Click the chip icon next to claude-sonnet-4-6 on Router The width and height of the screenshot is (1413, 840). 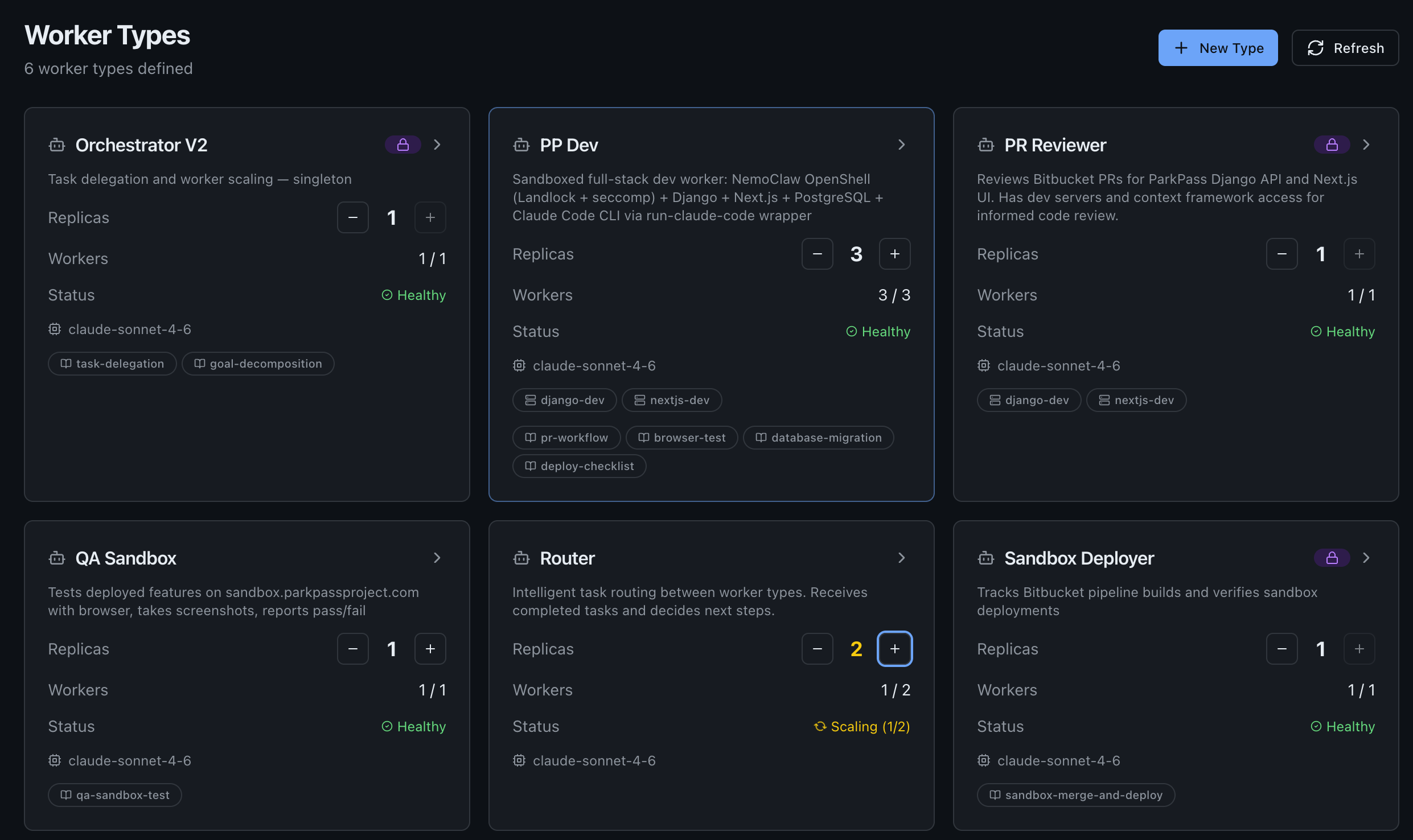(x=519, y=760)
